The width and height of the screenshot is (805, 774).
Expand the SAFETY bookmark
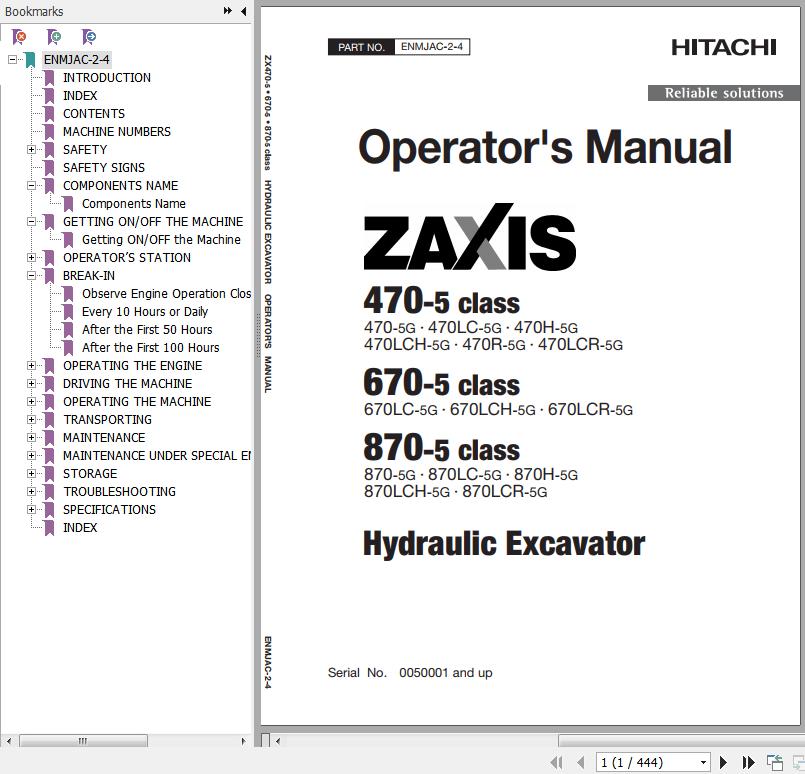coord(31,150)
